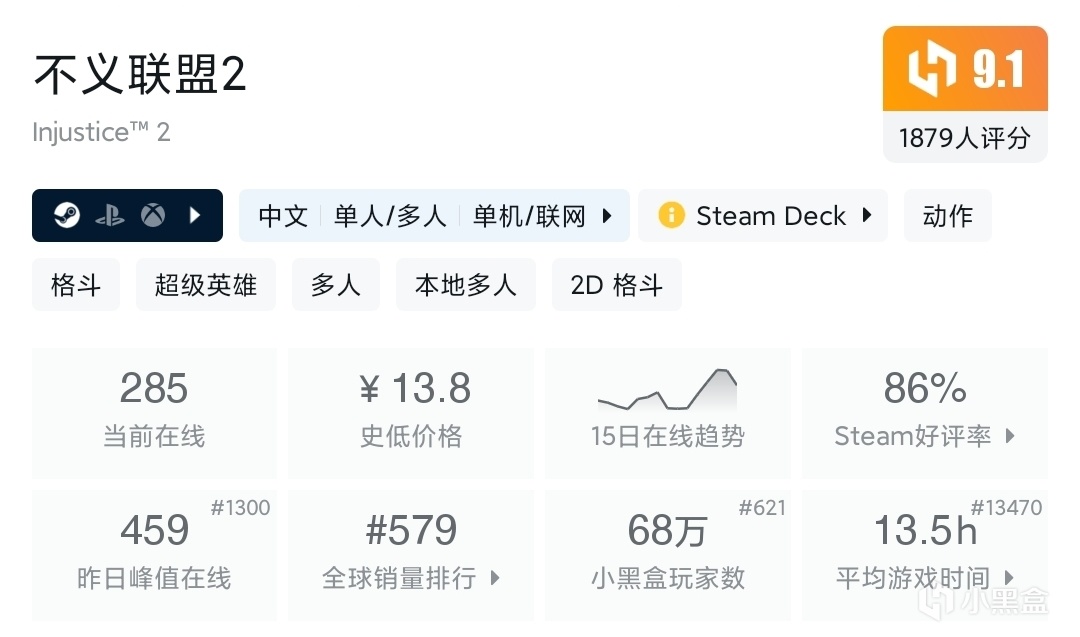Expand Steam Deck compatibility details

coord(867,215)
